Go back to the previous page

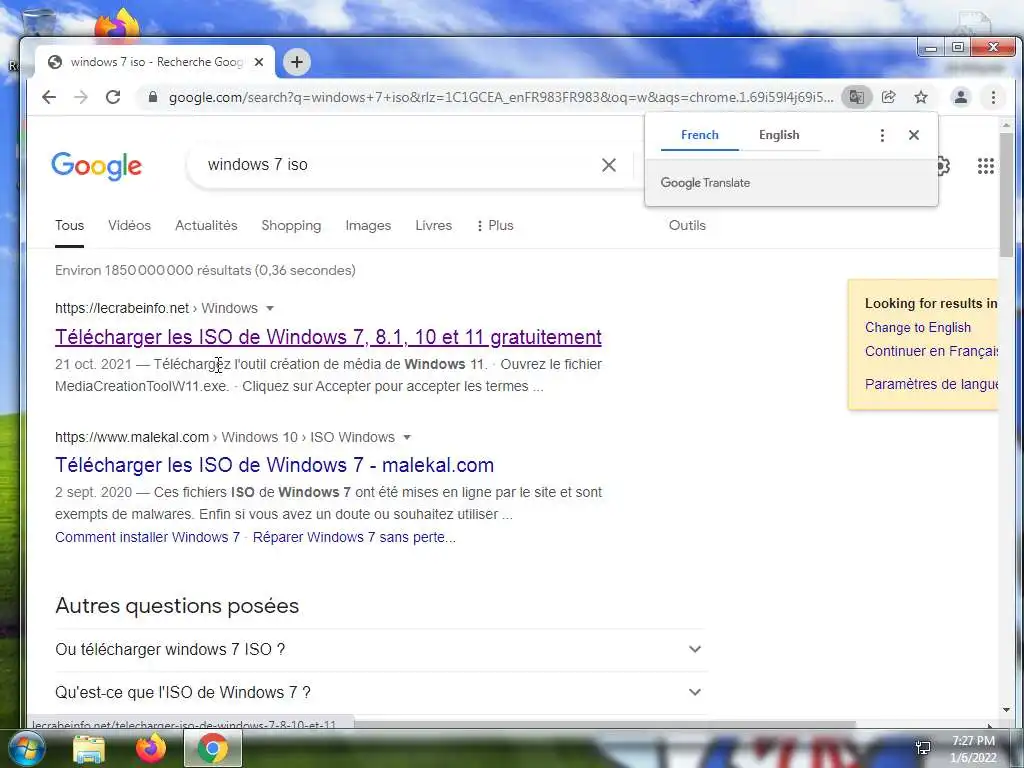pyautogui.click(x=49, y=97)
